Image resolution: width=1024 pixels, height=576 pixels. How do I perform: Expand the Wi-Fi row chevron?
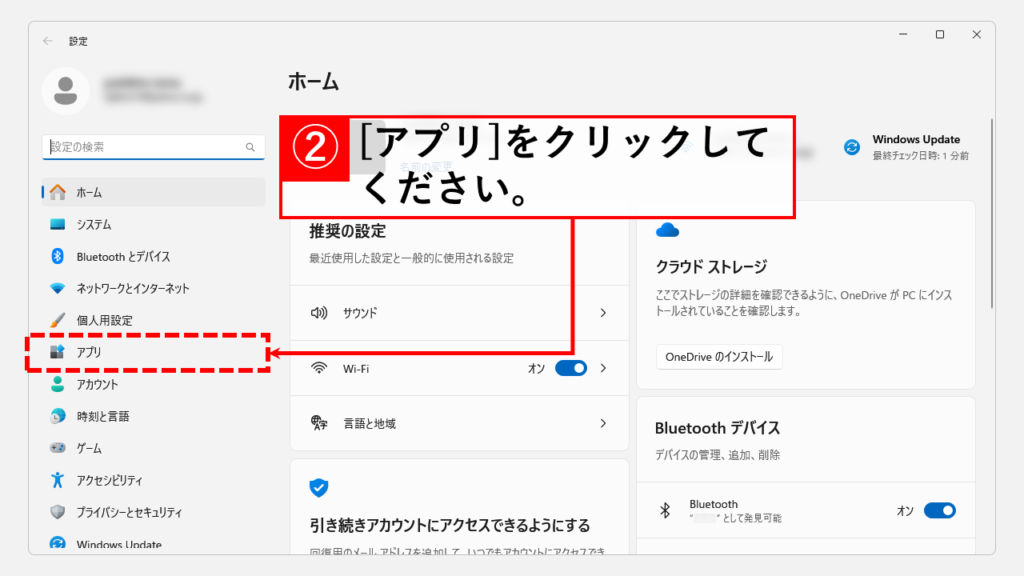[x=603, y=368]
